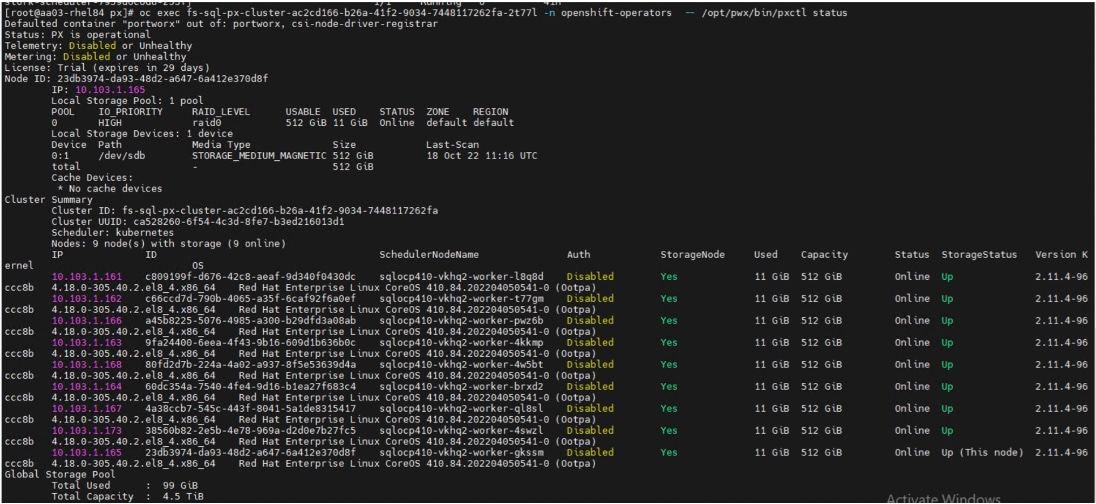Click the StorageStatus column header
Screen dimensions: 1096x504
tap(979, 254)
